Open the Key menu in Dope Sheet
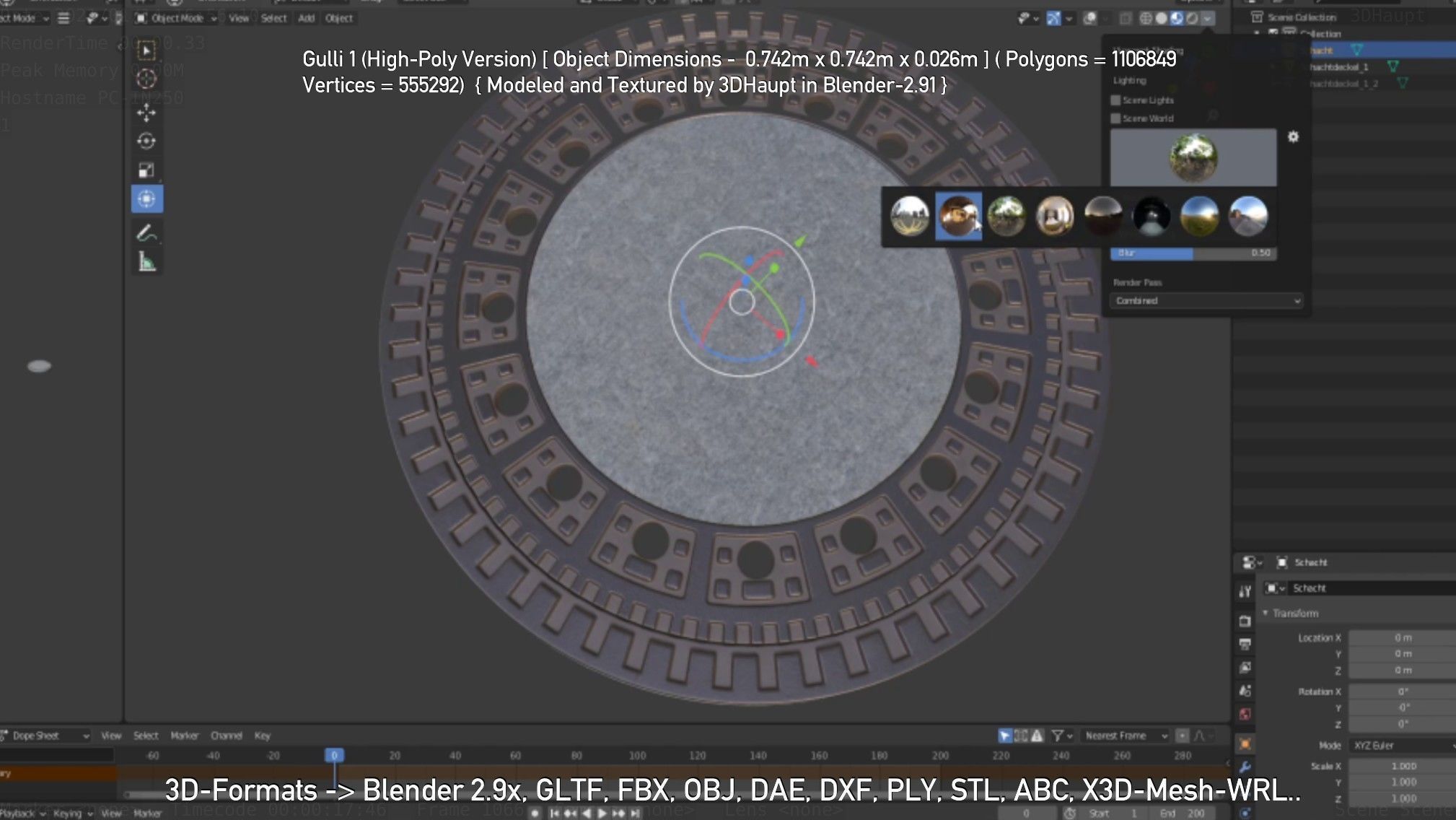 click(x=262, y=736)
